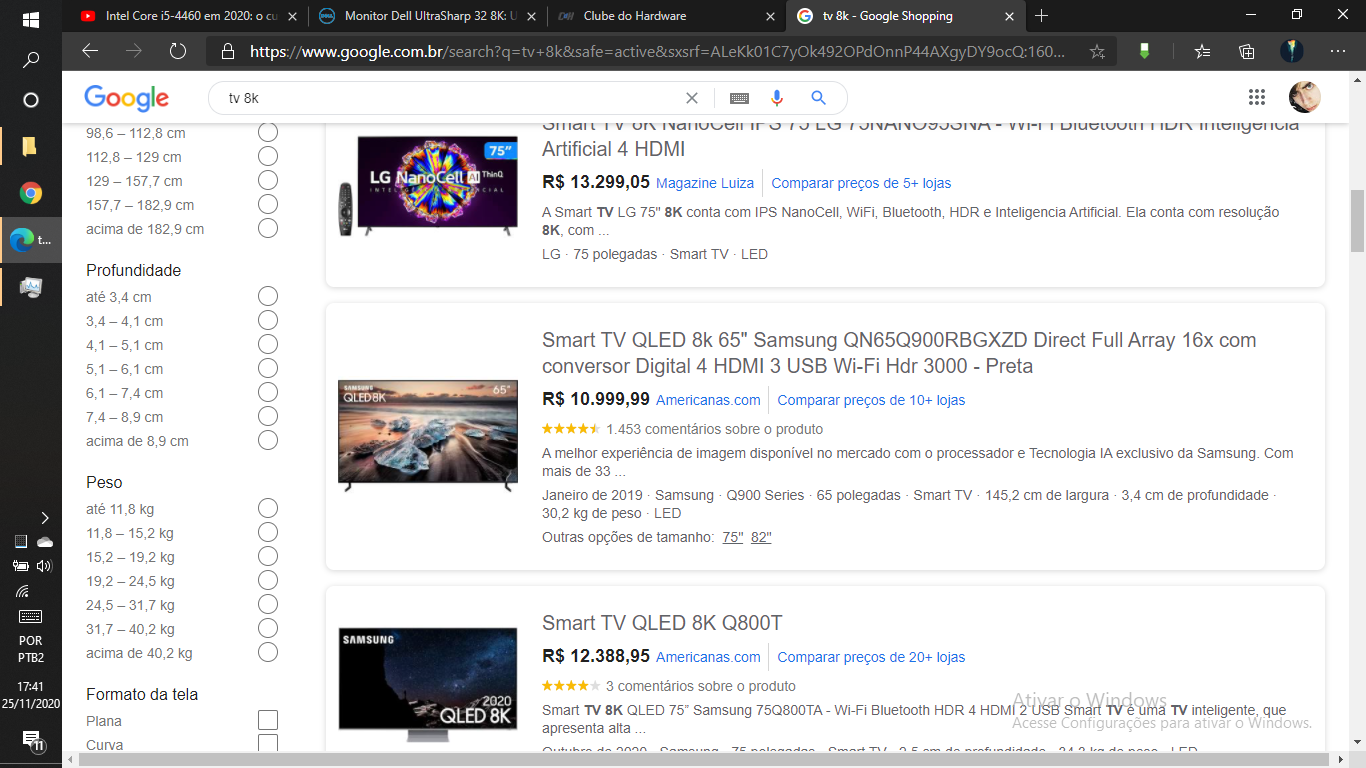Select width acima de 182,9 cm
The image size is (1366, 768).
(x=268, y=229)
